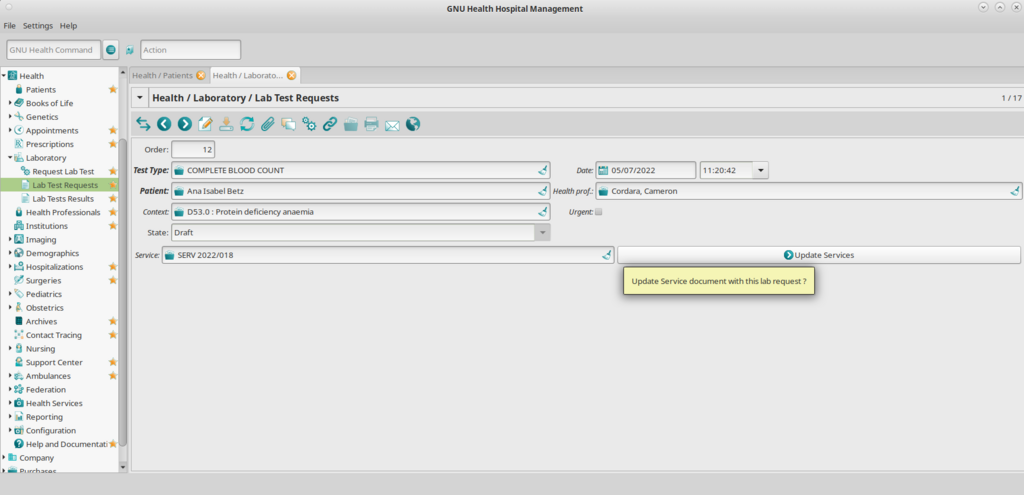The height and width of the screenshot is (495, 1024).
Task: Click the Patient field Ana Isabel Betz
Action: click(x=360, y=191)
